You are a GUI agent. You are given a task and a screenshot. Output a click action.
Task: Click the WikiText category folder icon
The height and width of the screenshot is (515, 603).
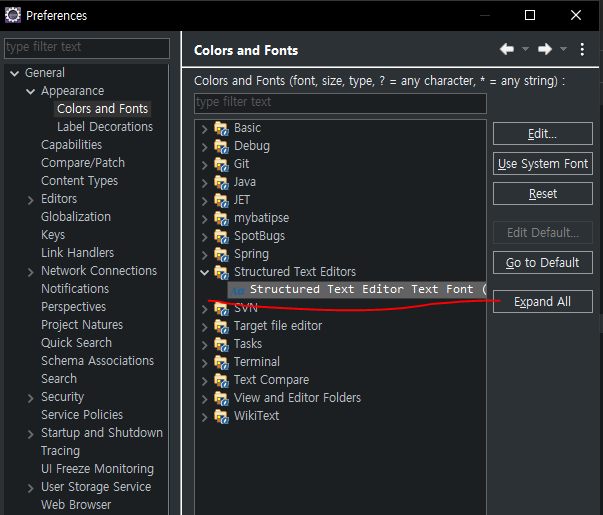click(x=221, y=416)
